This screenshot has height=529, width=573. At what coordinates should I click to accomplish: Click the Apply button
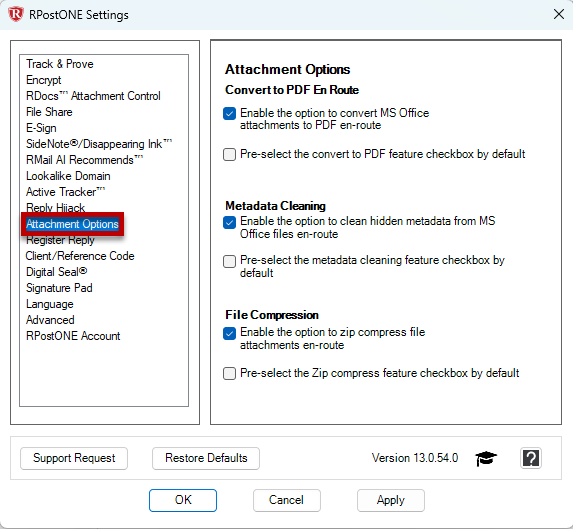[x=391, y=500]
